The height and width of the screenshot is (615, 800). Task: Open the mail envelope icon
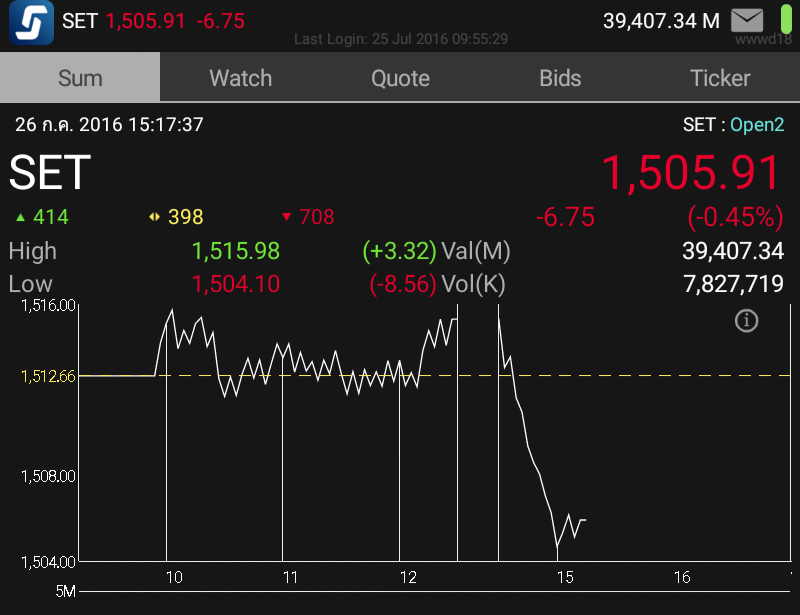coord(747,21)
